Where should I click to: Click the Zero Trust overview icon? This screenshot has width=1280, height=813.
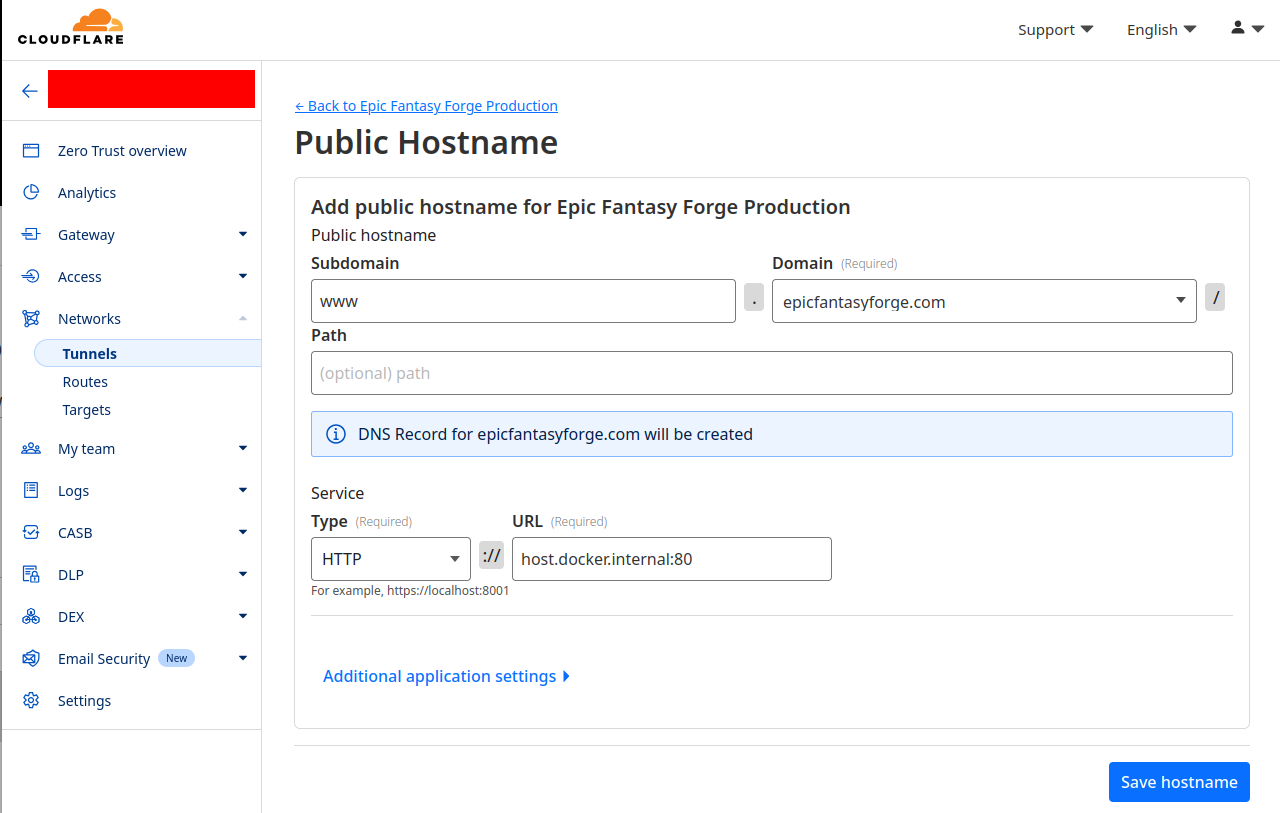pyautogui.click(x=31, y=151)
